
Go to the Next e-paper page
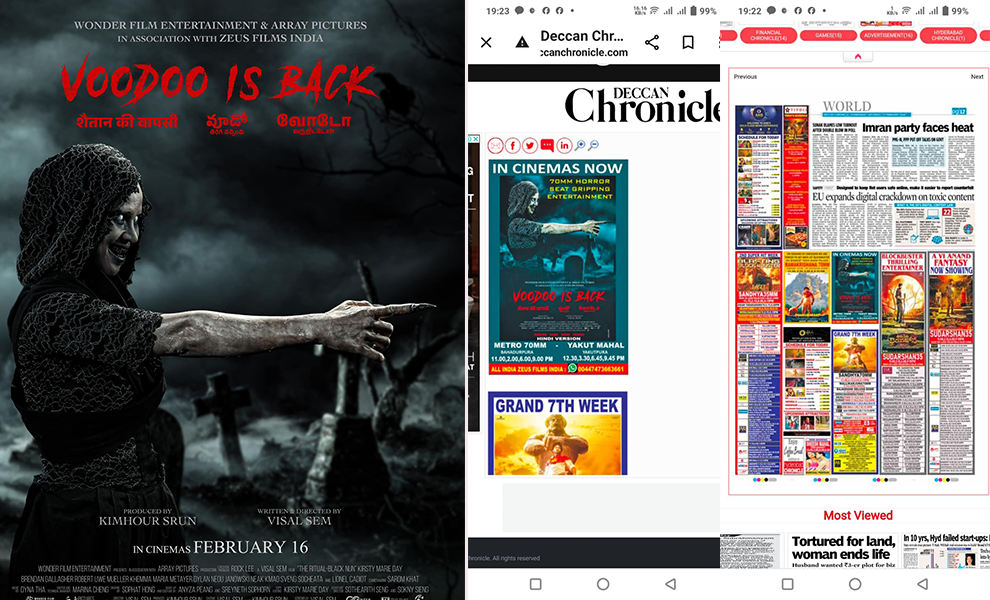click(976, 77)
